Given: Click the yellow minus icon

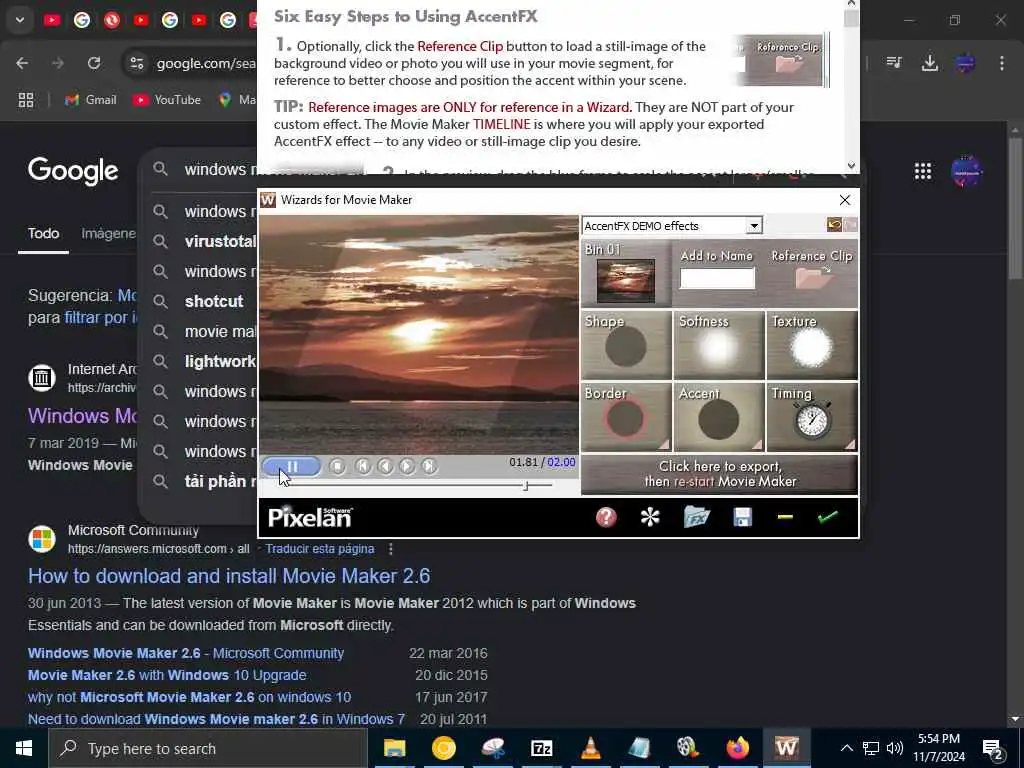Looking at the screenshot, I should [x=785, y=517].
